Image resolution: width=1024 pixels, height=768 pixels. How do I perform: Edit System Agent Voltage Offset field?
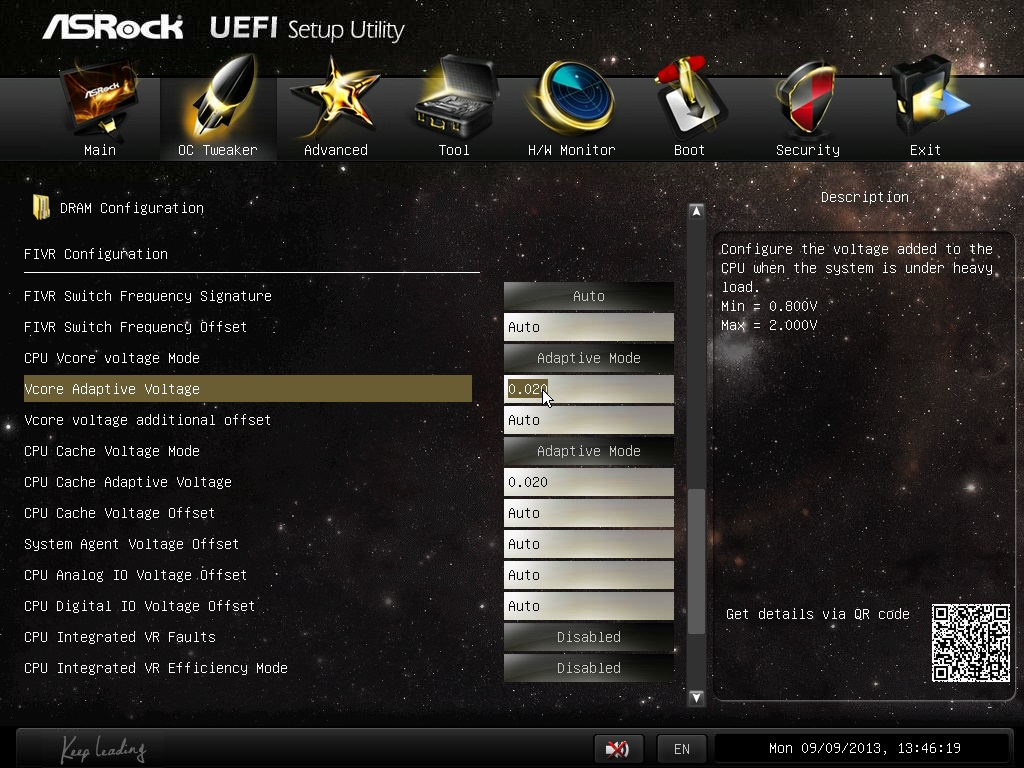coord(588,544)
